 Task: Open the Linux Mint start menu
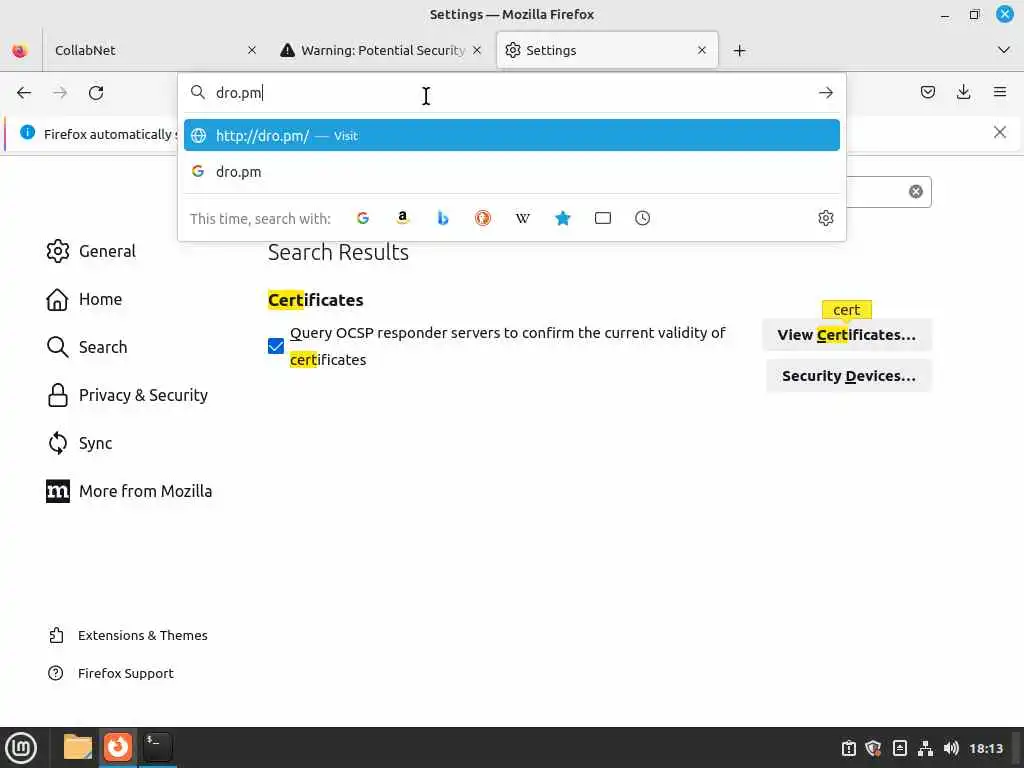pyautogui.click(x=22, y=748)
